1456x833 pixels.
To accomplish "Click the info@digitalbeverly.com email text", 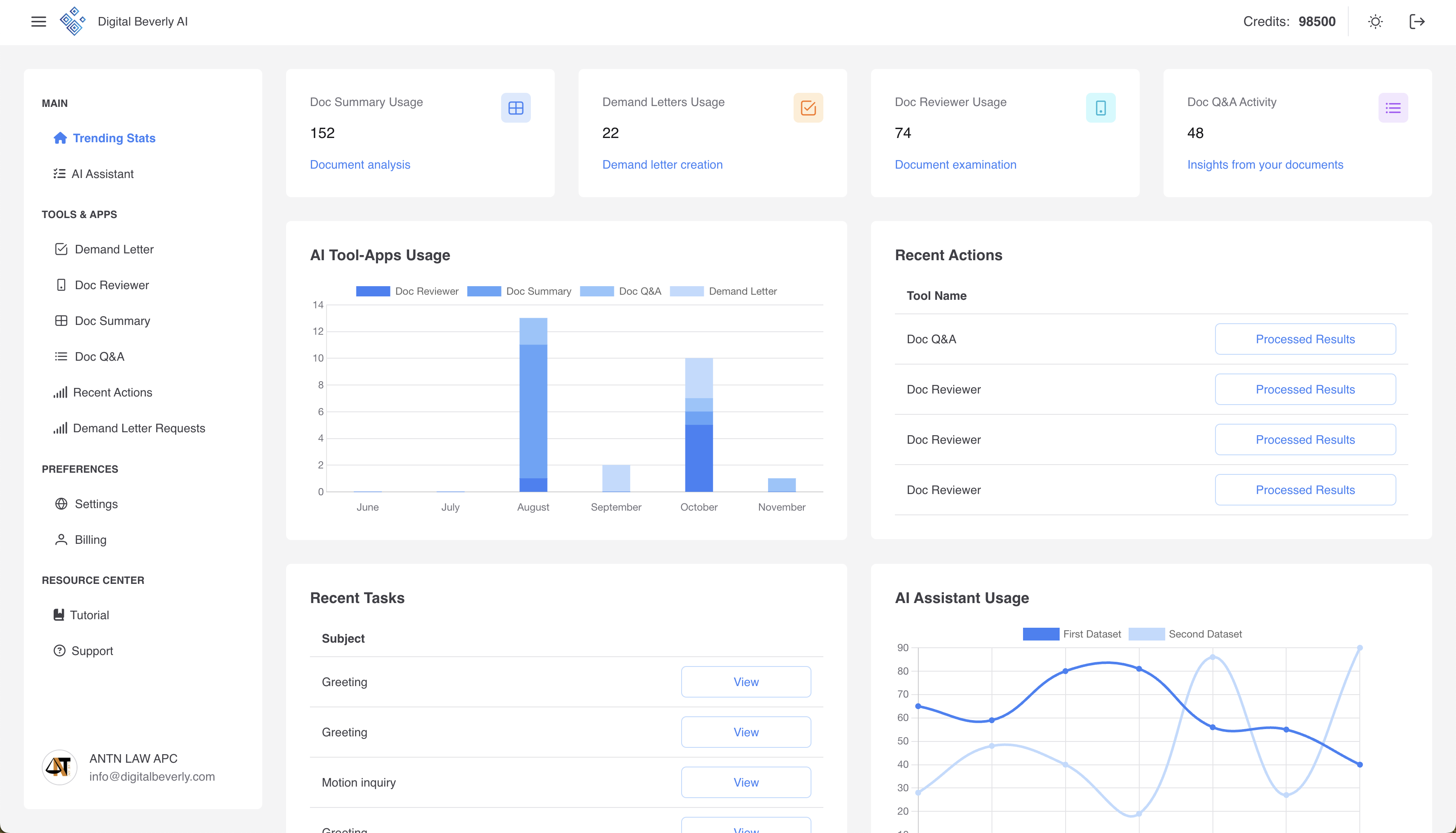I will 152,776.
